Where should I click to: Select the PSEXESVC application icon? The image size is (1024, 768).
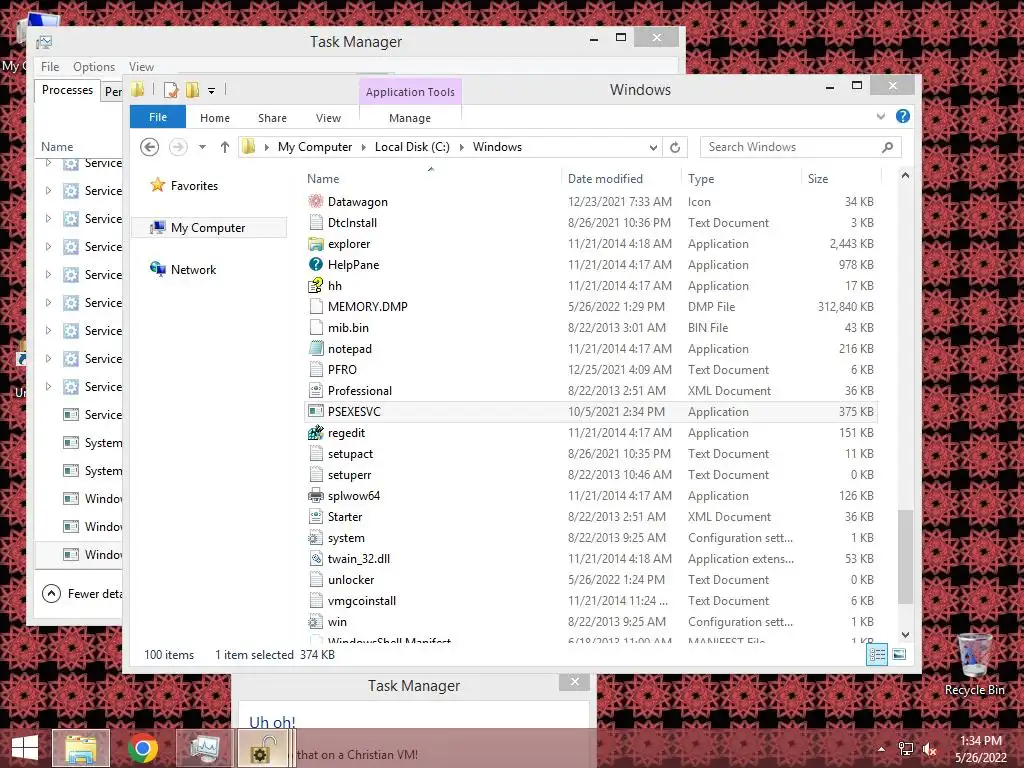[316, 411]
